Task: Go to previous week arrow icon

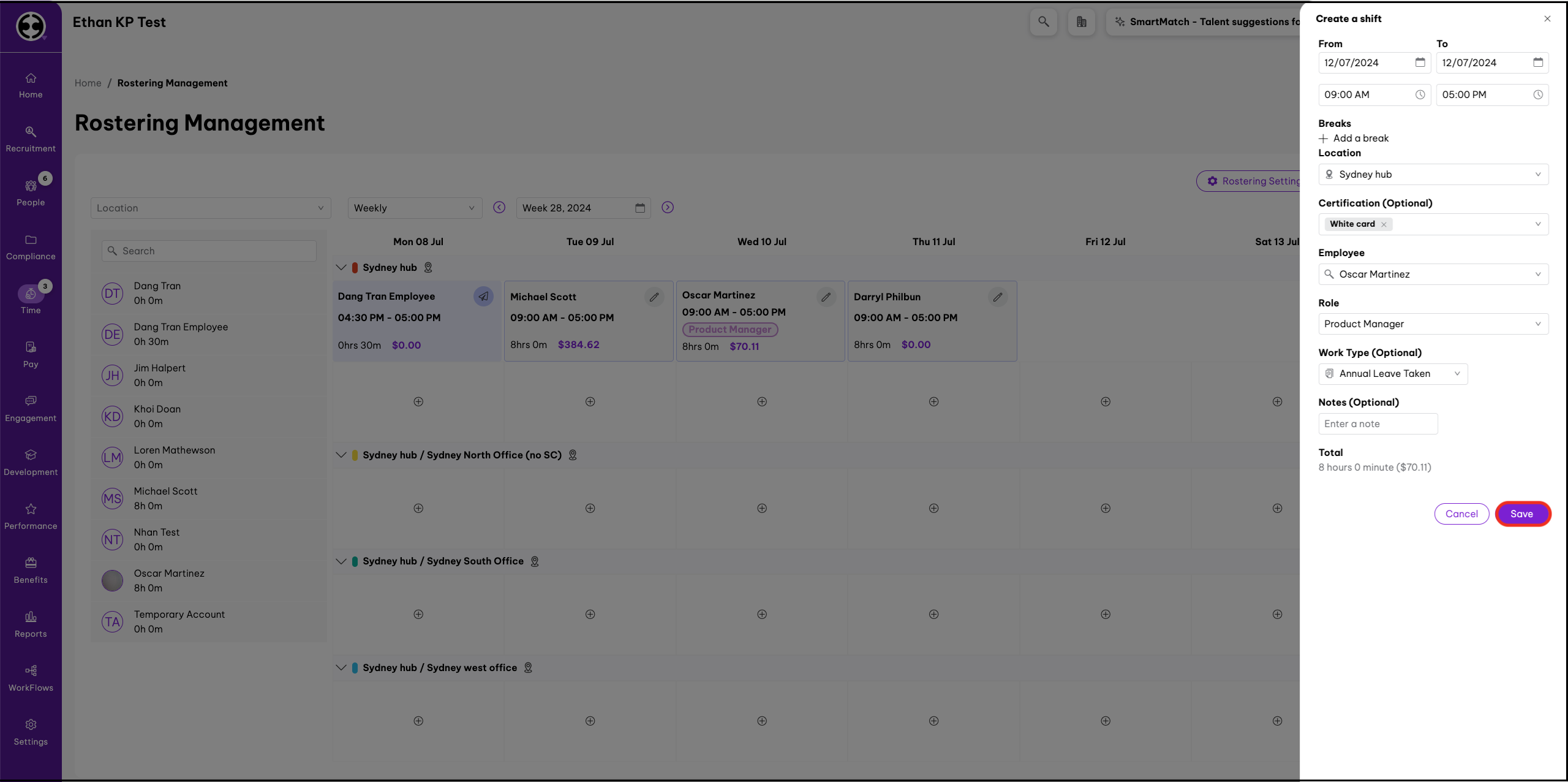Action: [499, 208]
